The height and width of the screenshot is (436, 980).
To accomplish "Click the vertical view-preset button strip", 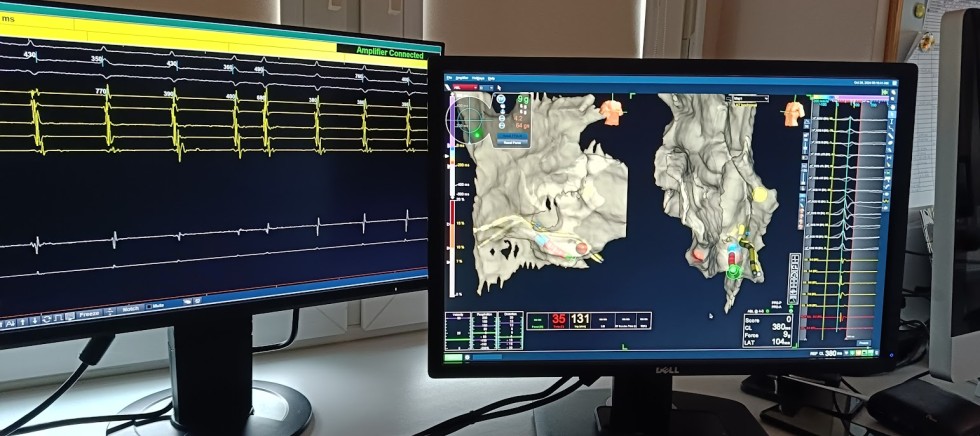I will point(794,278).
